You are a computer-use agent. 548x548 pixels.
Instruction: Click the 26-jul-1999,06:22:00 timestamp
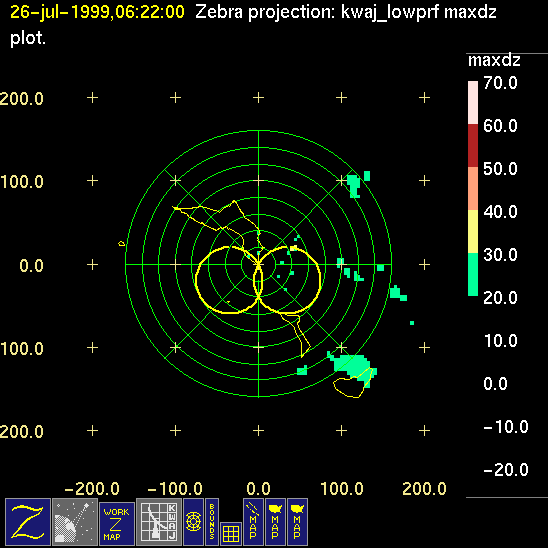click(x=97, y=12)
